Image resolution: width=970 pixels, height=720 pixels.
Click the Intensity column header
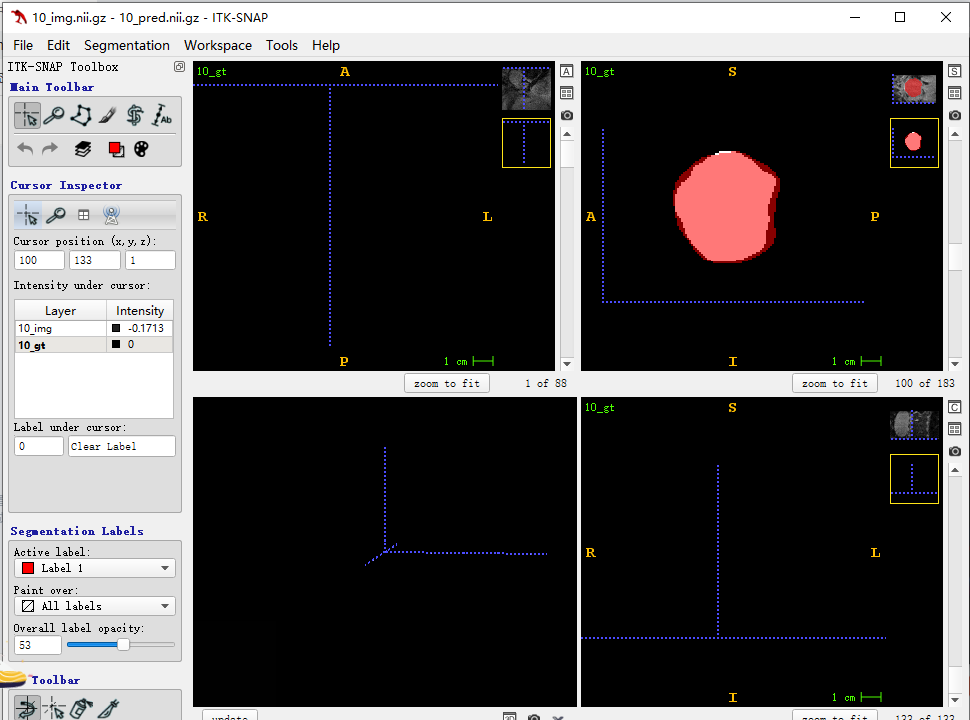140,311
